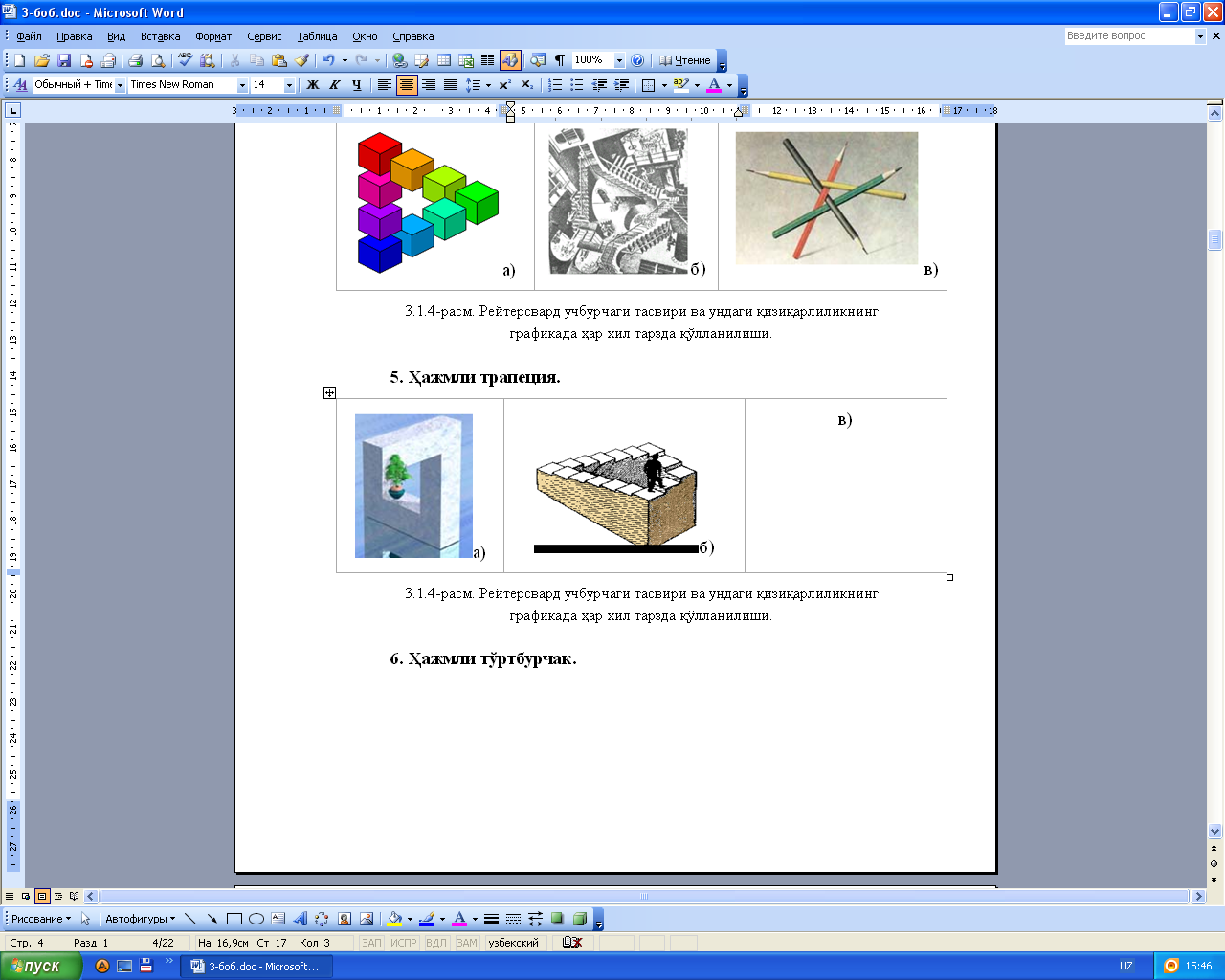Open the Правка menu
The image size is (1225, 980).
[x=75, y=36]
